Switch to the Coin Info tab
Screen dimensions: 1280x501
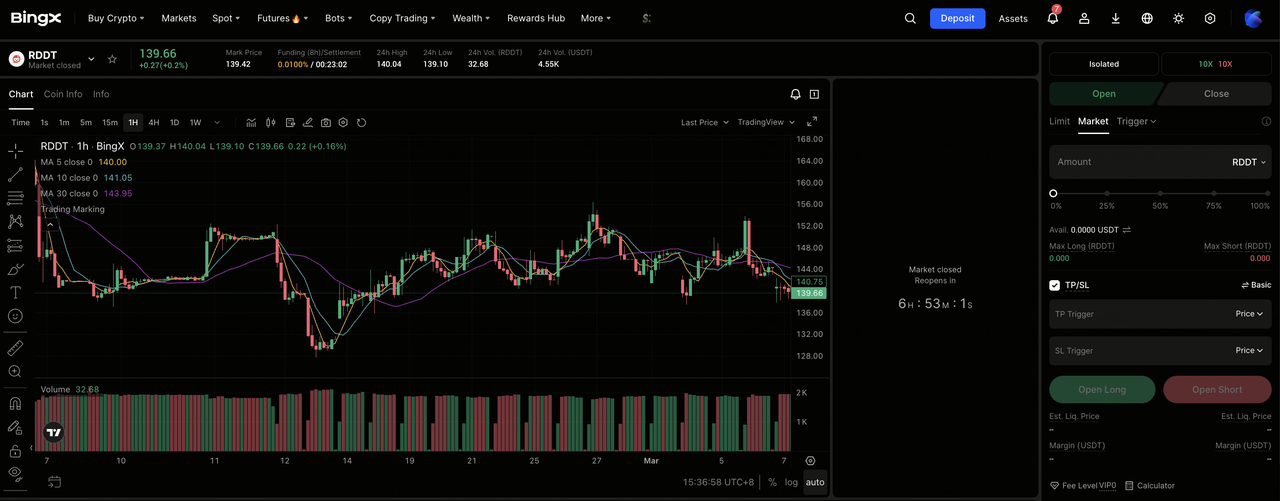point(63,94)
